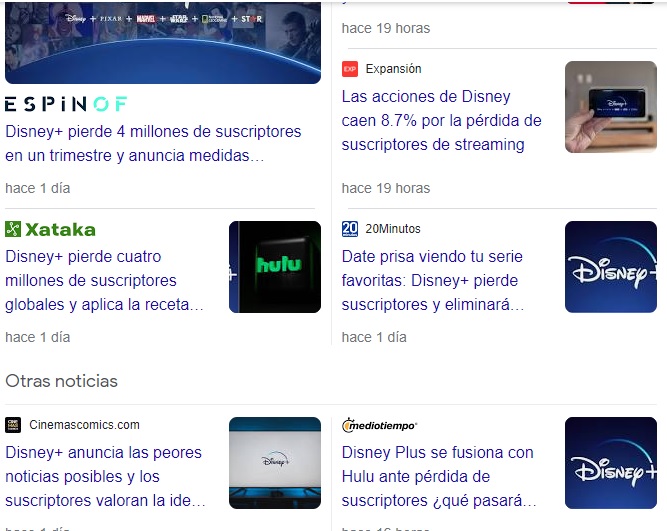
Task: Open the Cinemascomics screen thumbnail with Disney+ logo
Action: pyautogui.click(x=275, y=463)
